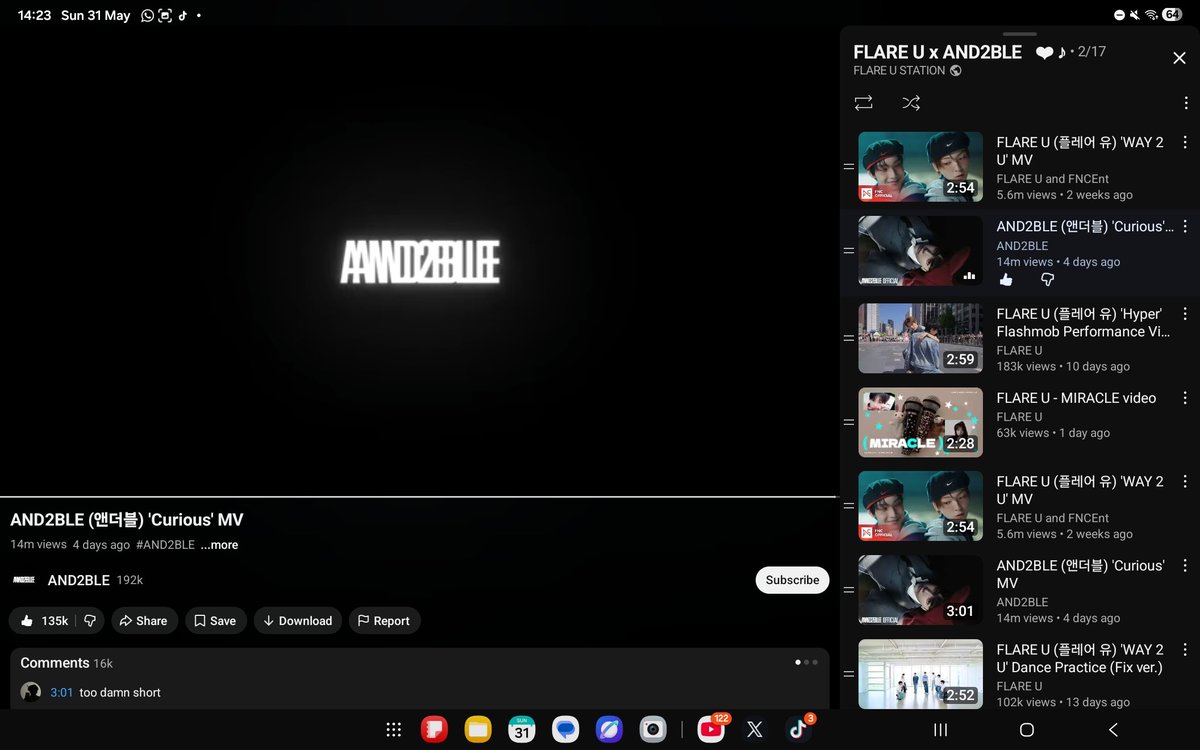This screenshot has height=750, width=1200.
Task: Dislike the currently playing playlist item
Action: (1047, 281)
